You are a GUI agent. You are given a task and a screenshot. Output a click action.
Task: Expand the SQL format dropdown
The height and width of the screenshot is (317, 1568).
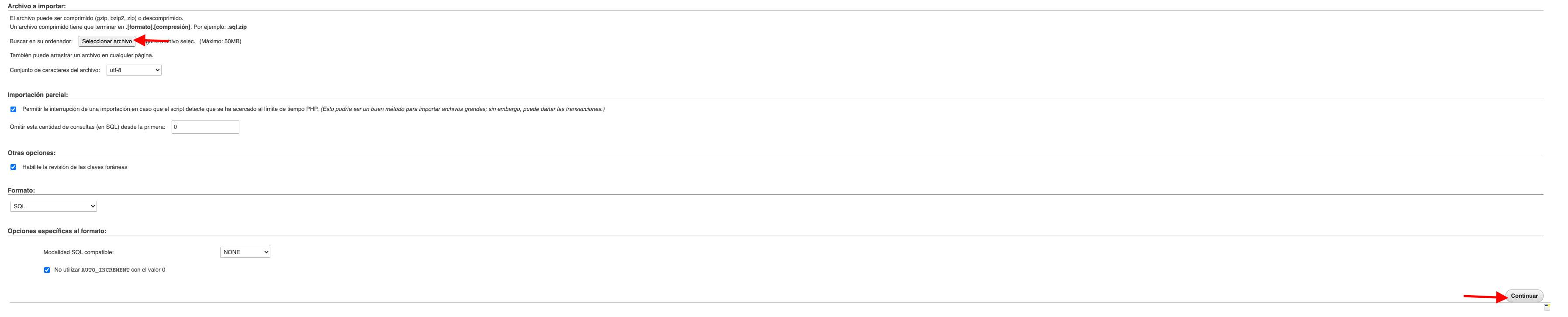[54, 206]
